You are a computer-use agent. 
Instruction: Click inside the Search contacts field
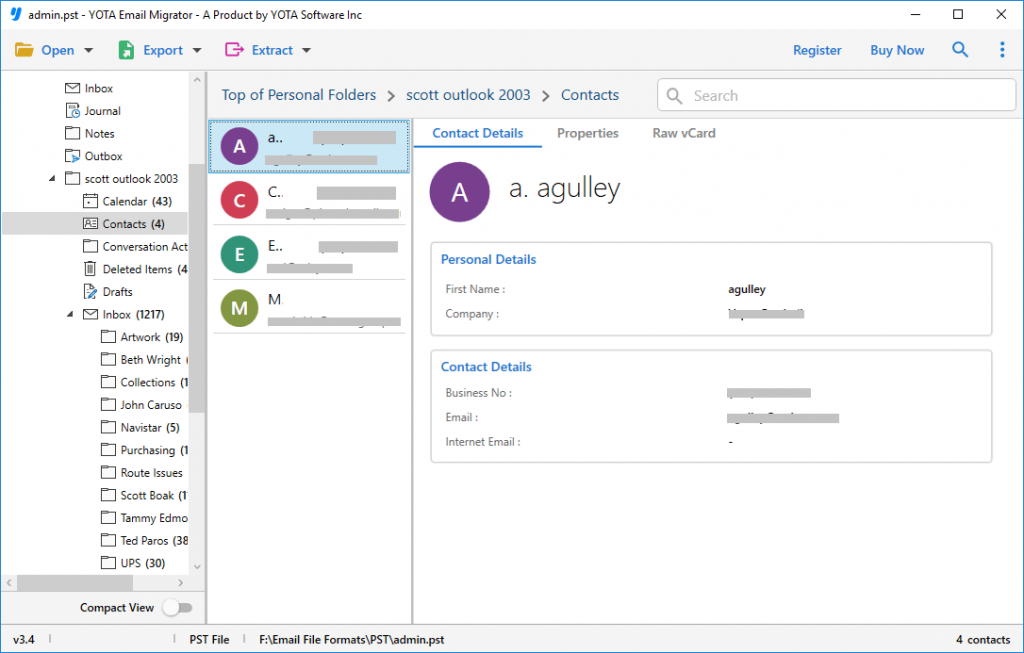835,94
